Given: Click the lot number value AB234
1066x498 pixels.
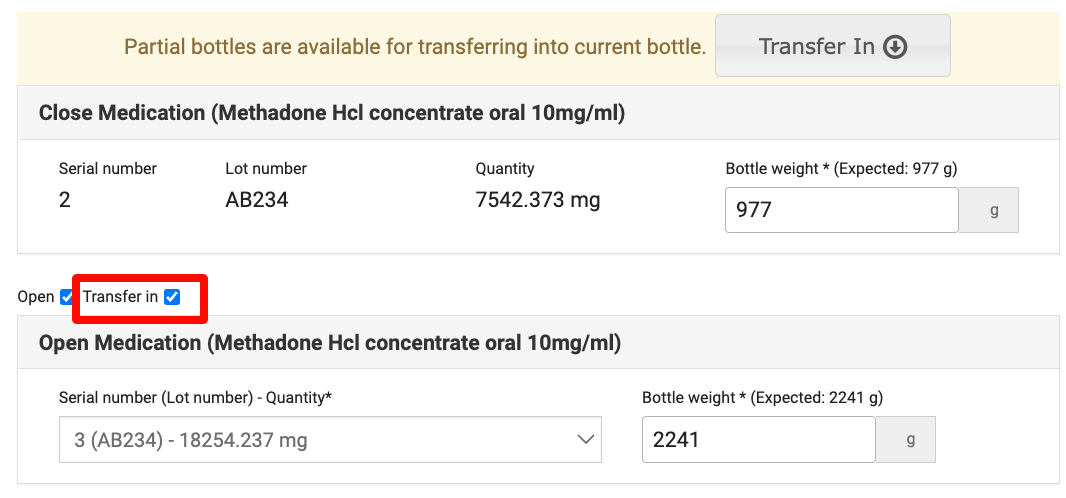Looking at the screenshot, I should [x=257, y=200].
